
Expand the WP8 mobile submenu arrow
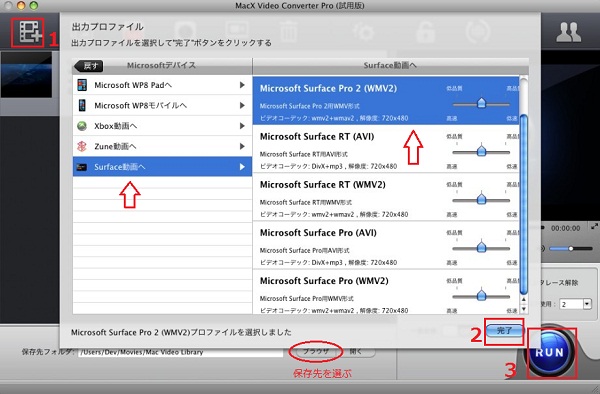point(242,105)
